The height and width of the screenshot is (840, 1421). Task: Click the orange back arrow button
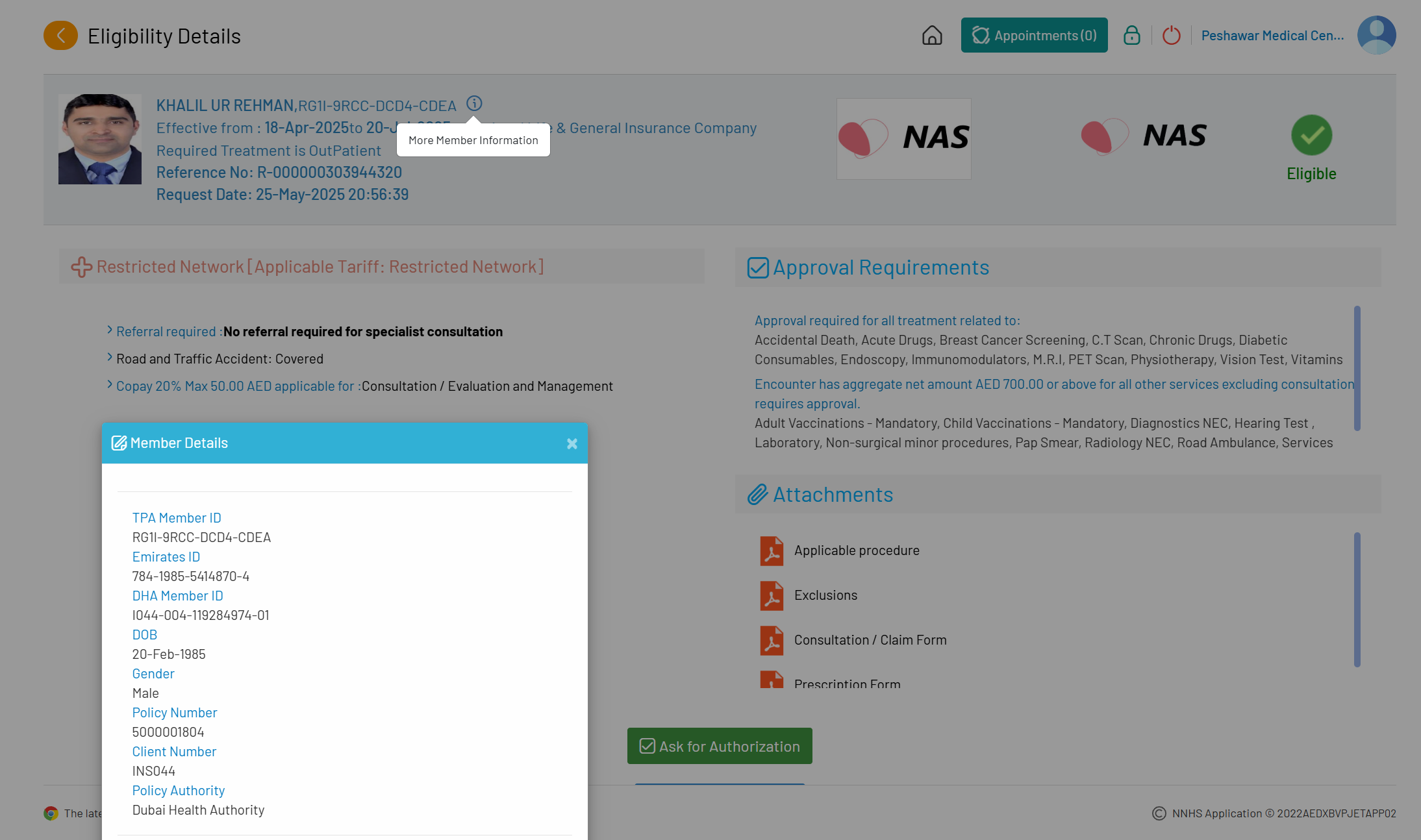tap(60, 36)
